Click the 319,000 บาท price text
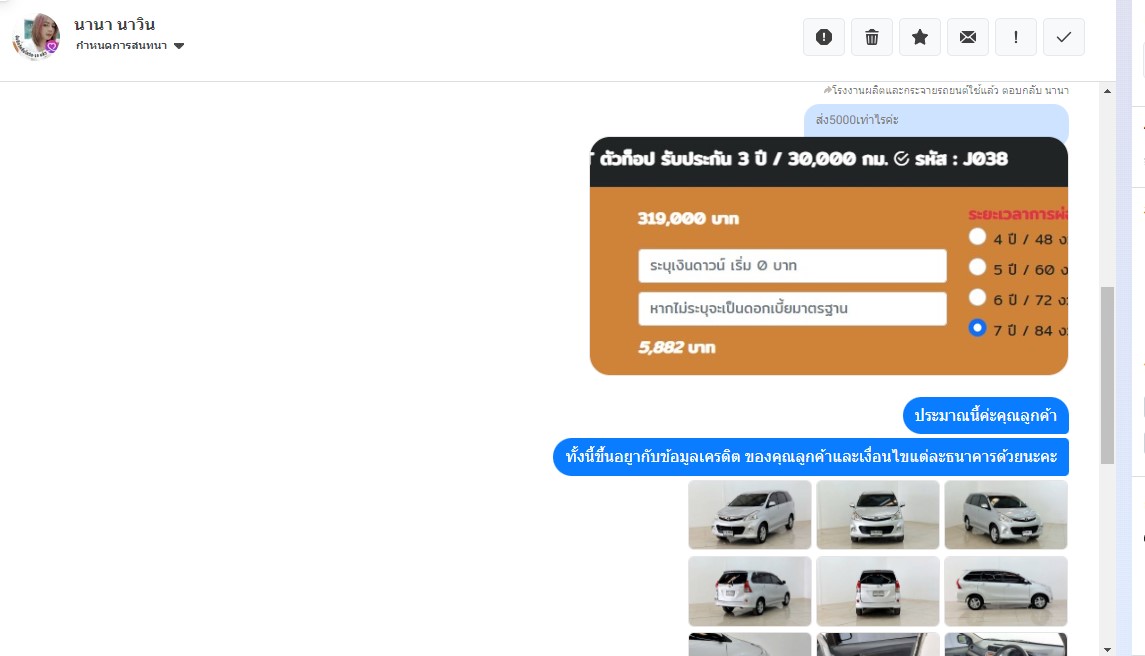Image resolution: width=1145 pixels, height=656 pixels. (x=688, y=218)
